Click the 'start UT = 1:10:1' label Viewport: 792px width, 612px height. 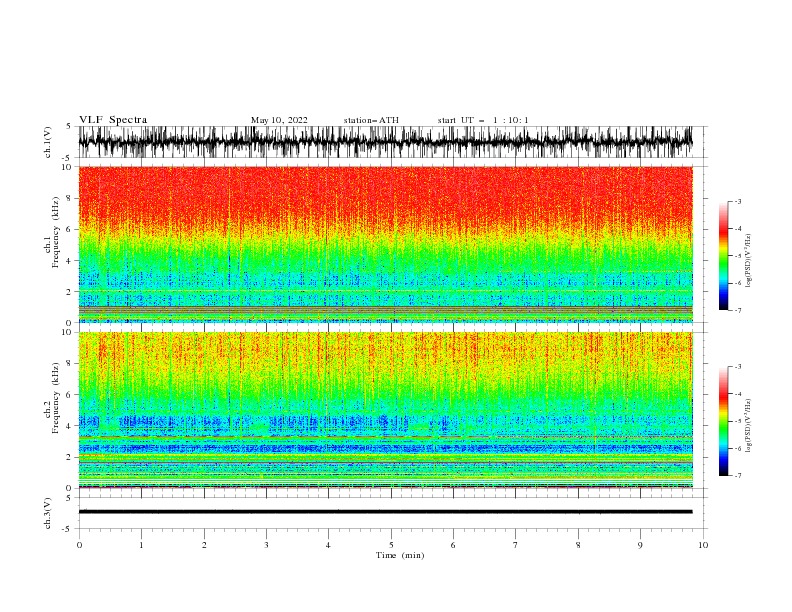click(483, 120)
